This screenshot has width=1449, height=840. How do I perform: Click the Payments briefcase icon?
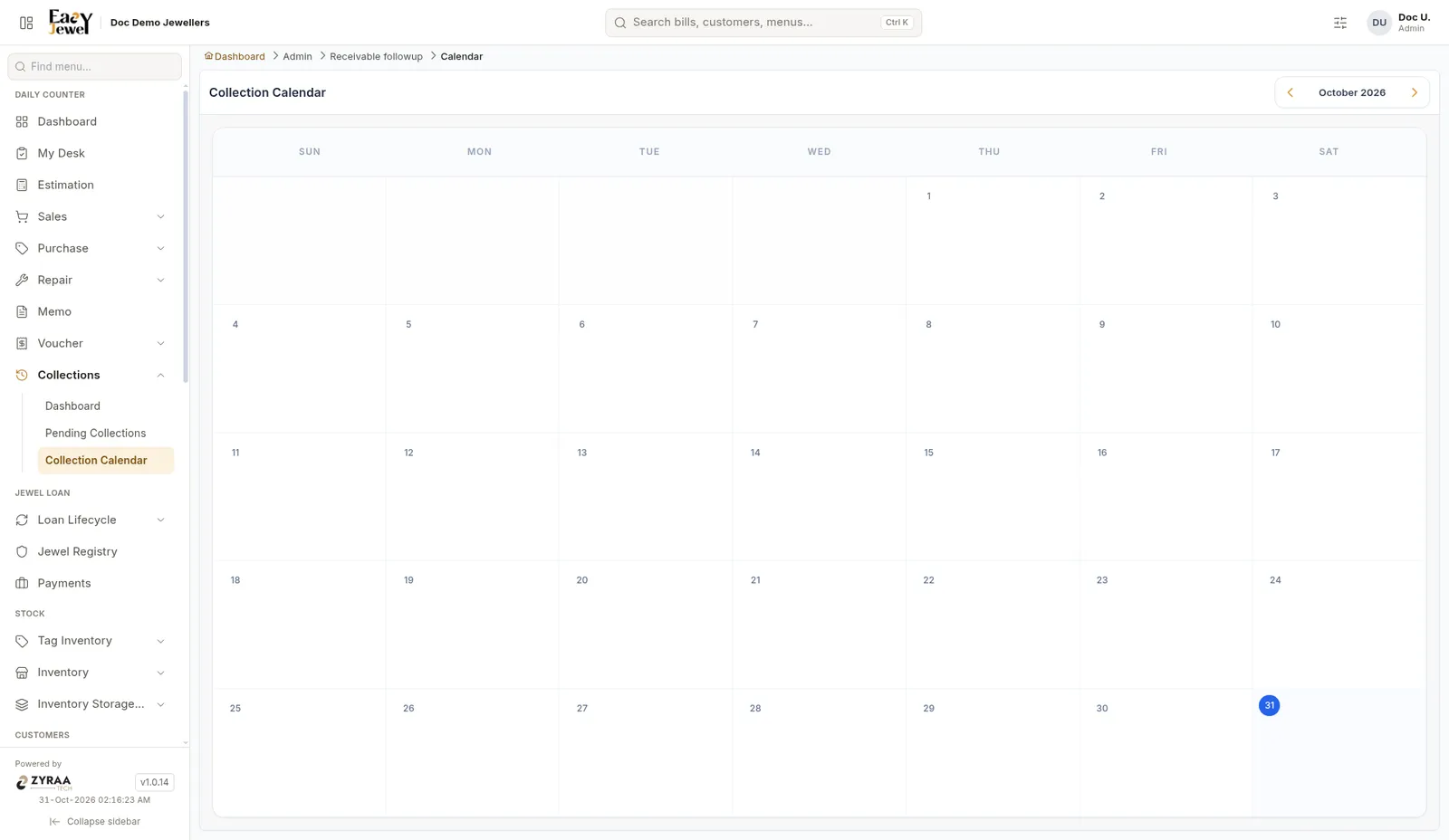[22, 583]
